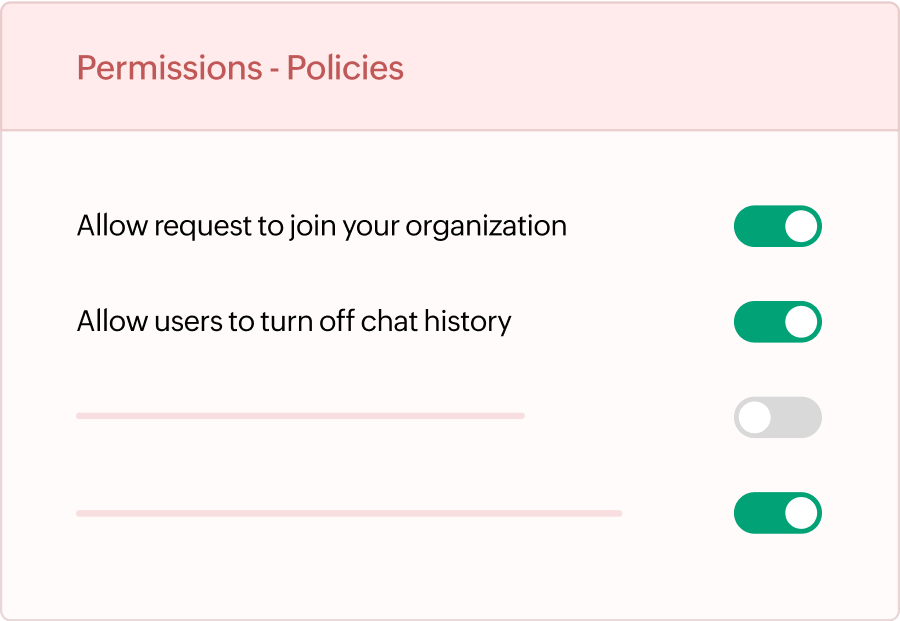Viewport: 900px width, 621px height.
Task: Click the white knob of the chat history toggle
Action: (800, 322)
